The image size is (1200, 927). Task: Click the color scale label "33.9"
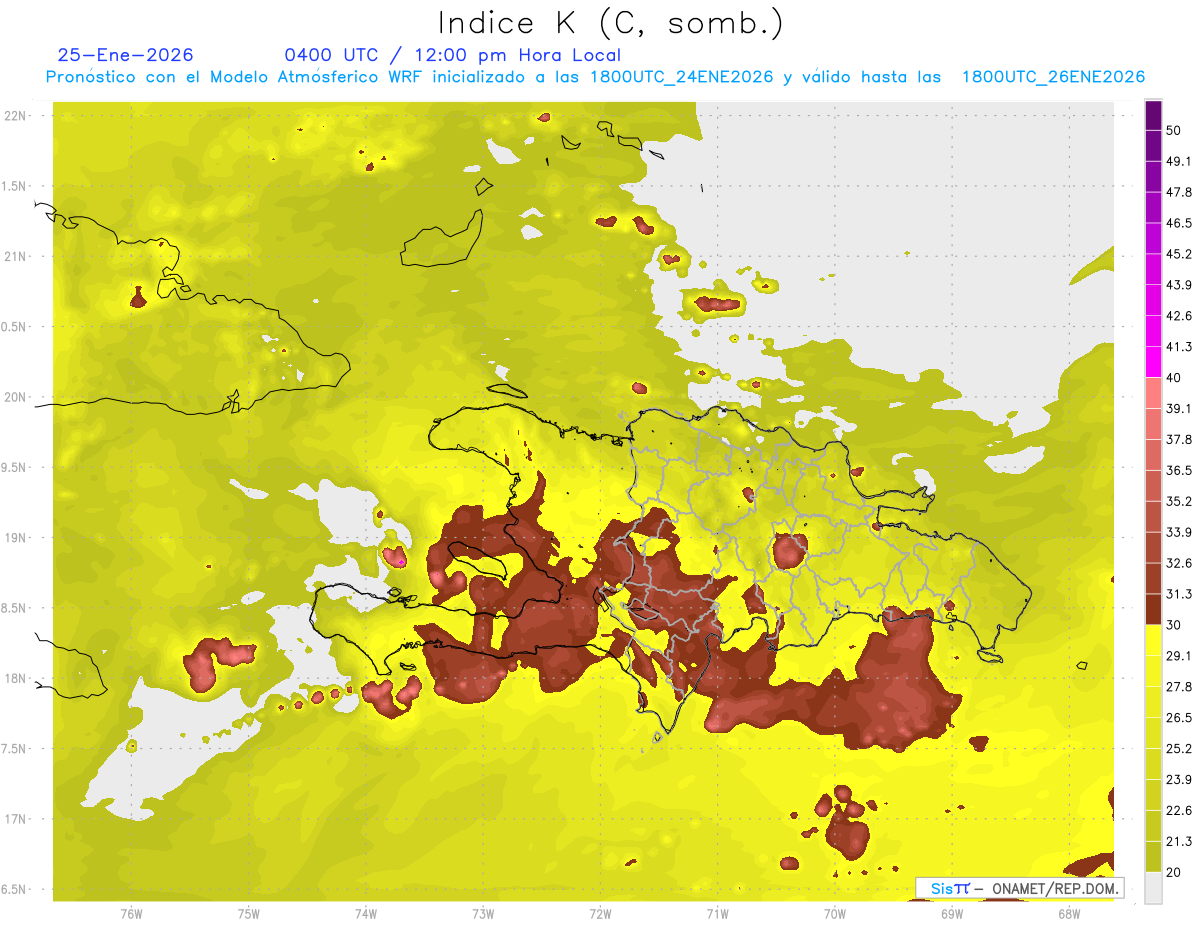point(1179,532)
